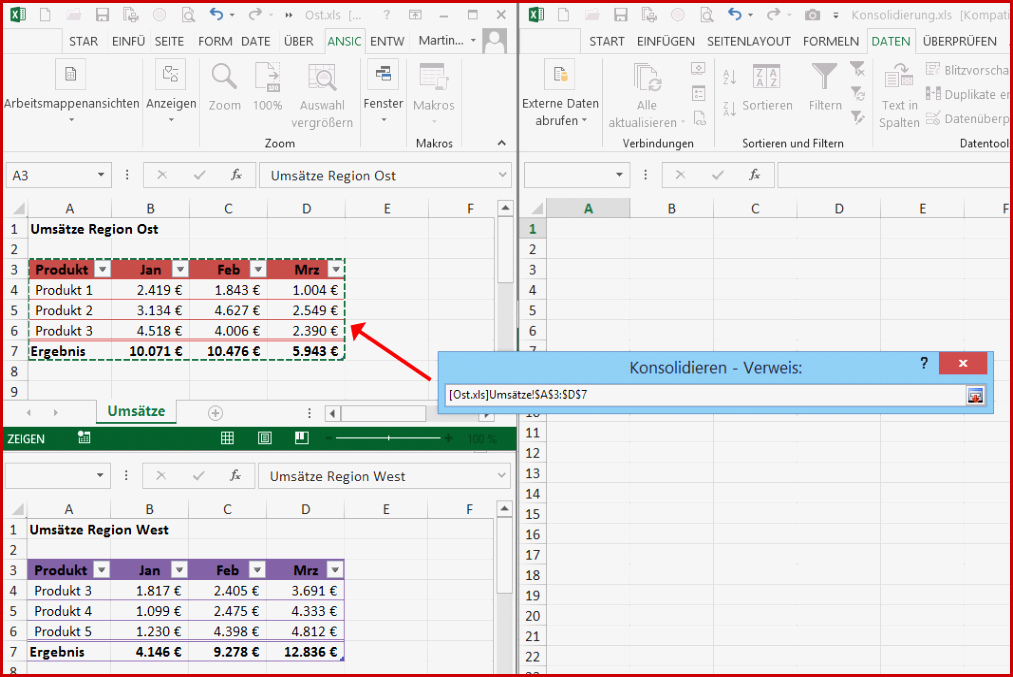
Task: Select the Umsätze sheet tab
Action: click(x=136, y=411)
